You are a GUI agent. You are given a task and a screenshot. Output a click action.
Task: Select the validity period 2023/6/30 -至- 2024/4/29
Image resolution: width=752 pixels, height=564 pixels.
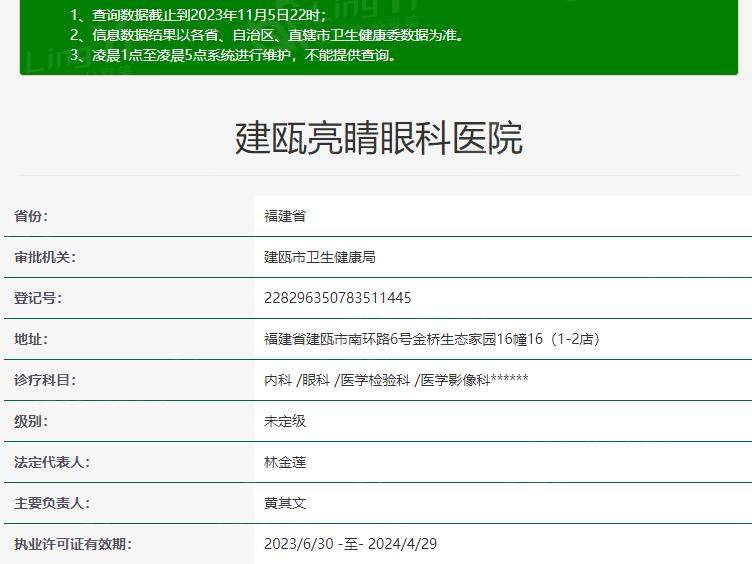tap(351, 544)
